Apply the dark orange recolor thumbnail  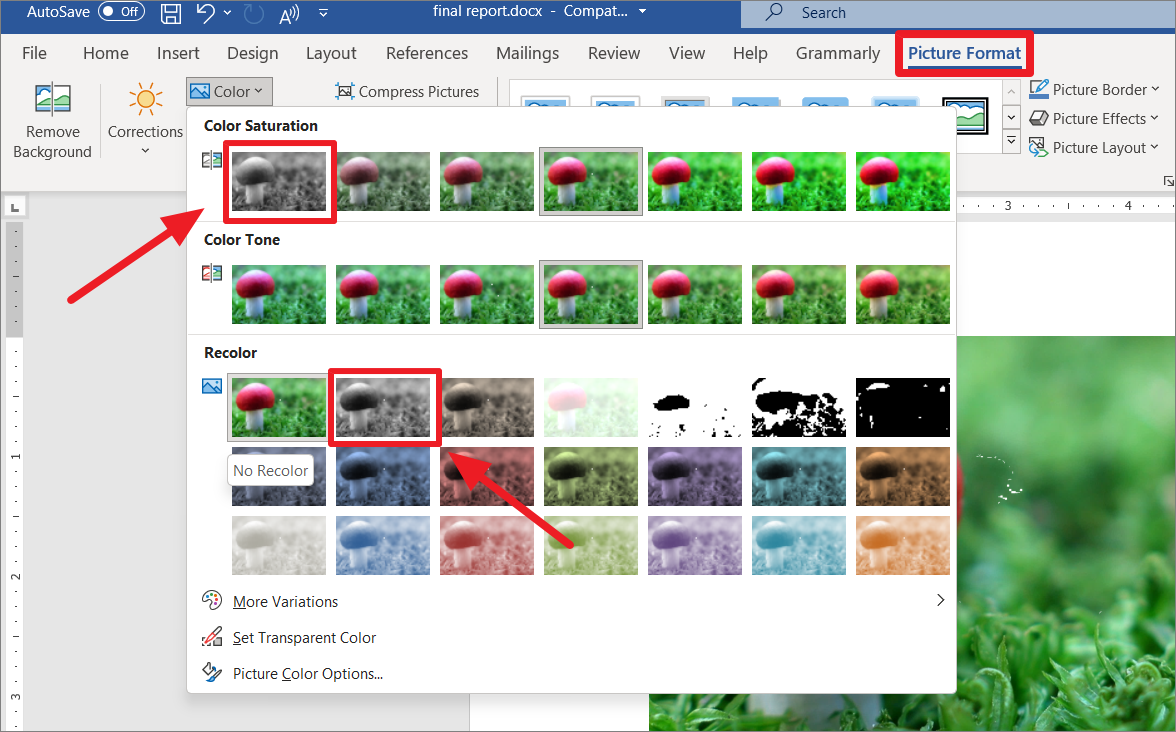(x=903, y=476)
